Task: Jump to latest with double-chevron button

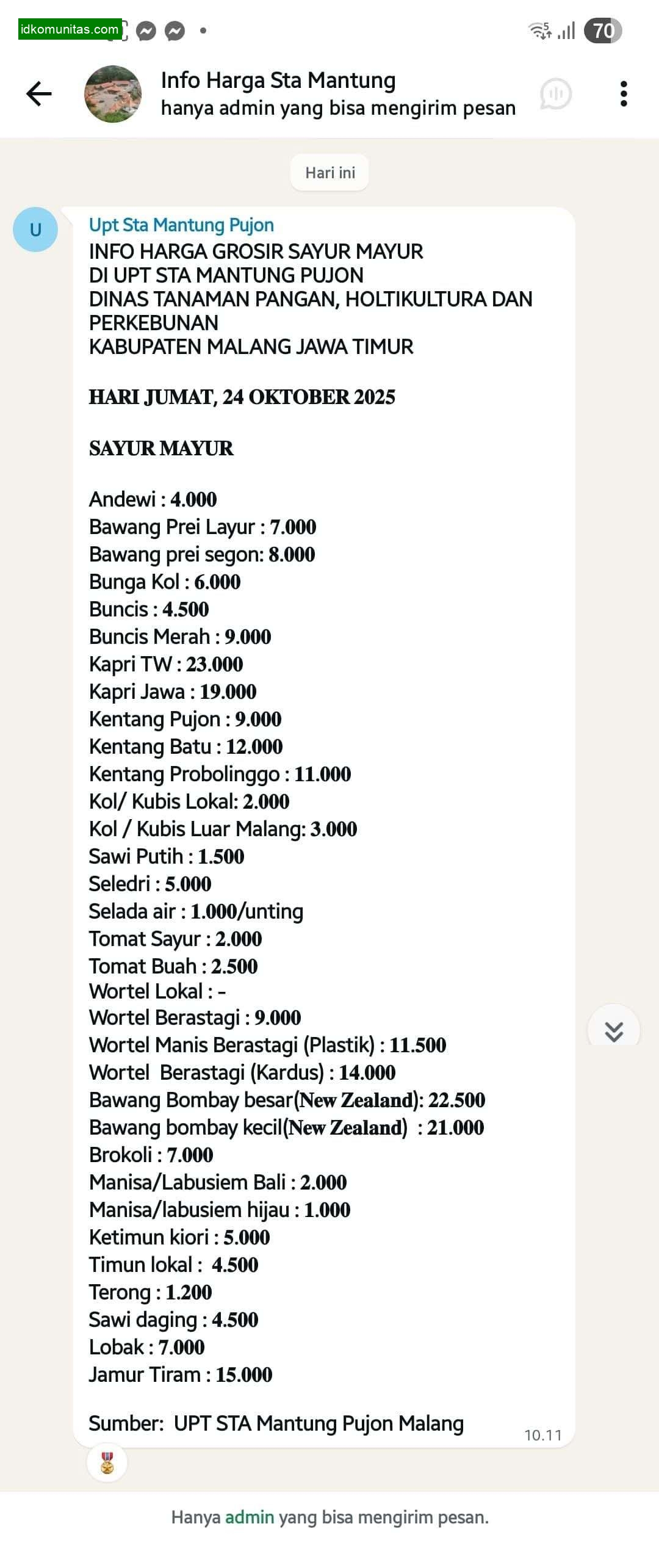Action: point(613,1031)
